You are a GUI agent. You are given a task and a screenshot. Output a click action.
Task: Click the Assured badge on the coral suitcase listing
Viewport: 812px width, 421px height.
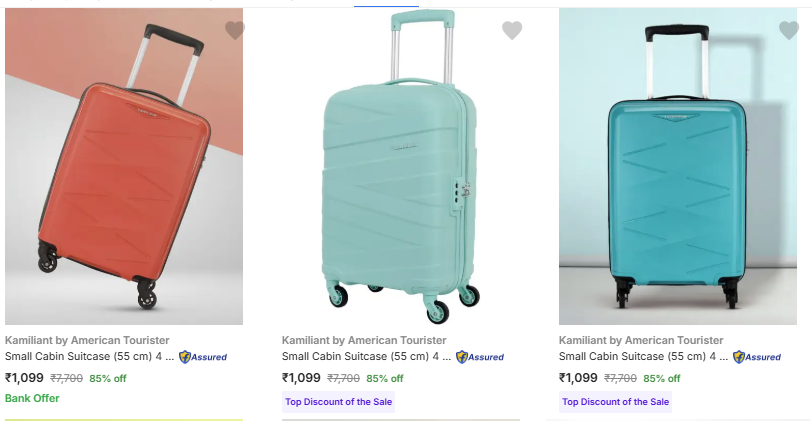pos(203,357)
